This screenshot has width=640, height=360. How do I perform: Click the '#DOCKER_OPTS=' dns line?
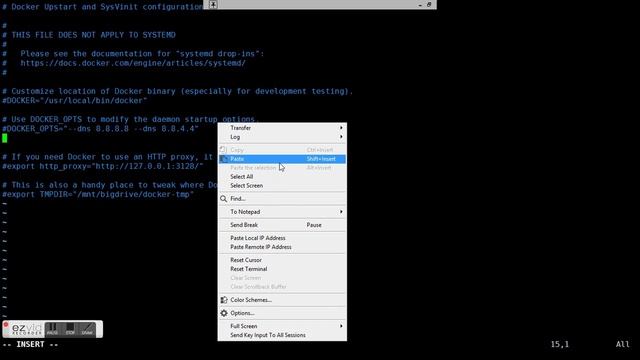(100, 129)
